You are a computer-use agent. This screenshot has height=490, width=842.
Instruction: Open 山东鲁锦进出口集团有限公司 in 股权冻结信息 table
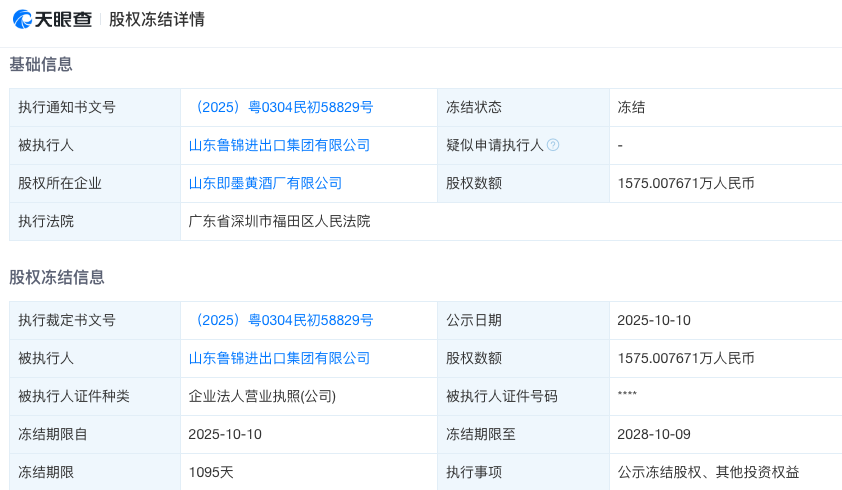[x=279, y=358]
